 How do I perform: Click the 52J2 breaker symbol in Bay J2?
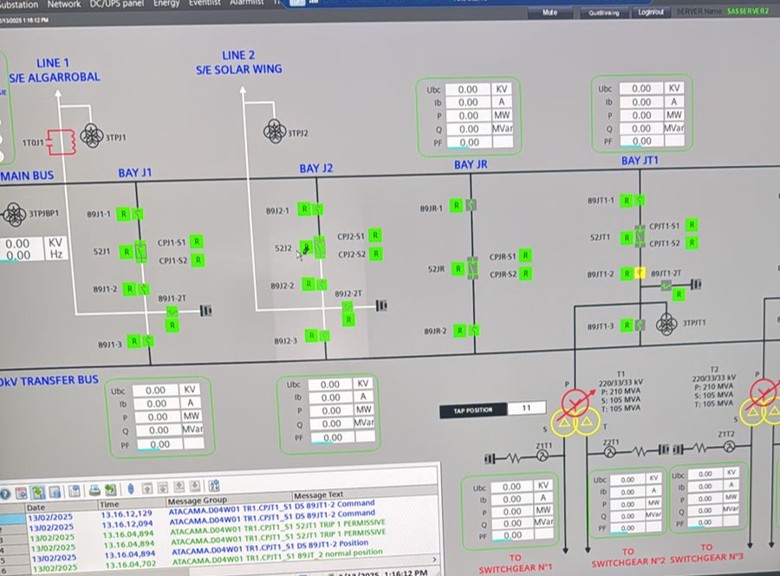click(318, 247)
